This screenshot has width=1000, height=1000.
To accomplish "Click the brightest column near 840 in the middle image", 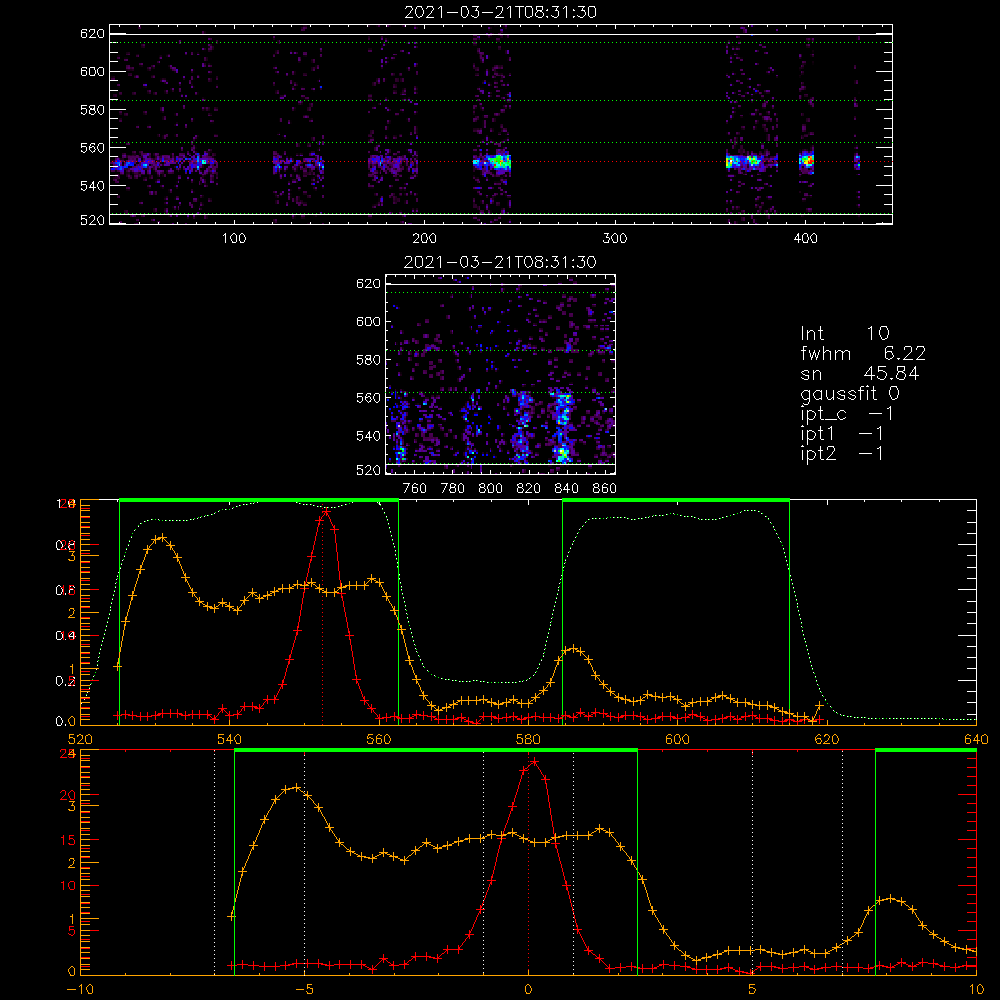I will (562, 427).
